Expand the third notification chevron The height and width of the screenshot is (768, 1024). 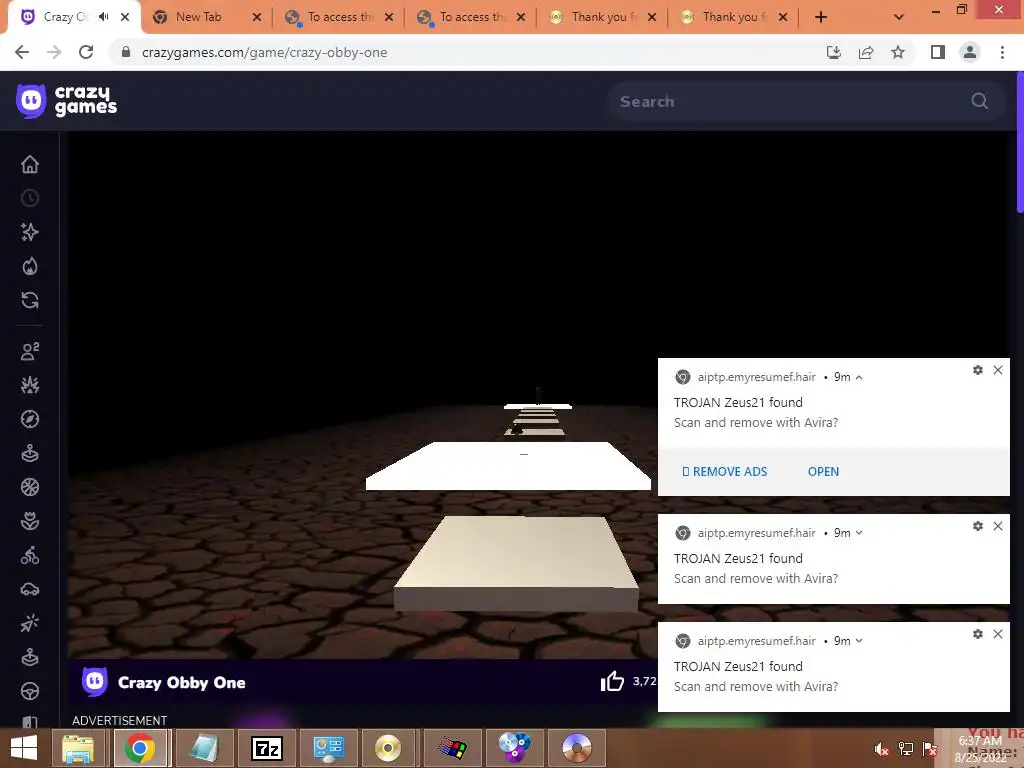pyautogui.click(x=859, y=641)
